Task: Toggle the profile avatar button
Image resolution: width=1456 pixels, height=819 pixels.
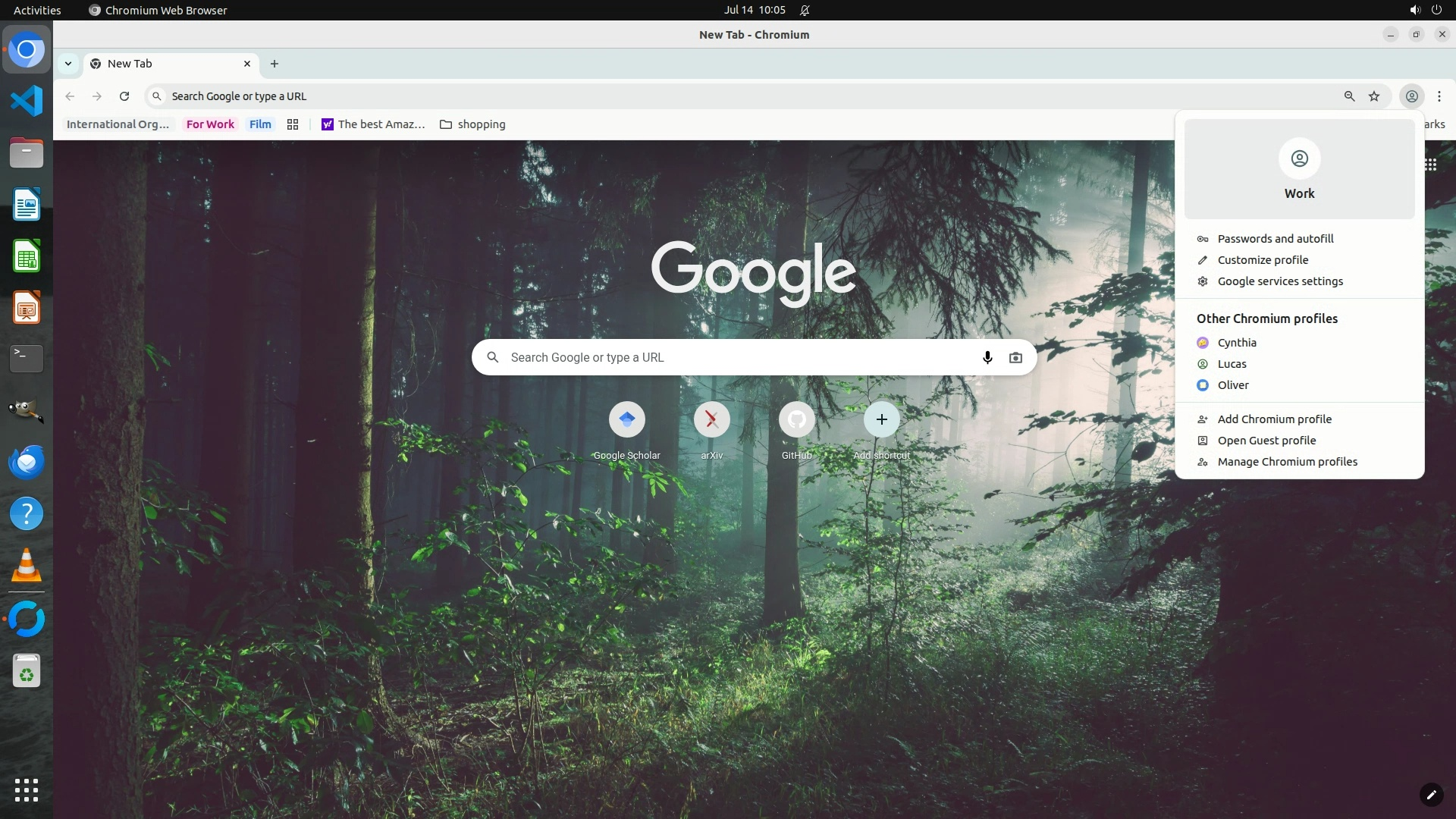Action: 1411,96
